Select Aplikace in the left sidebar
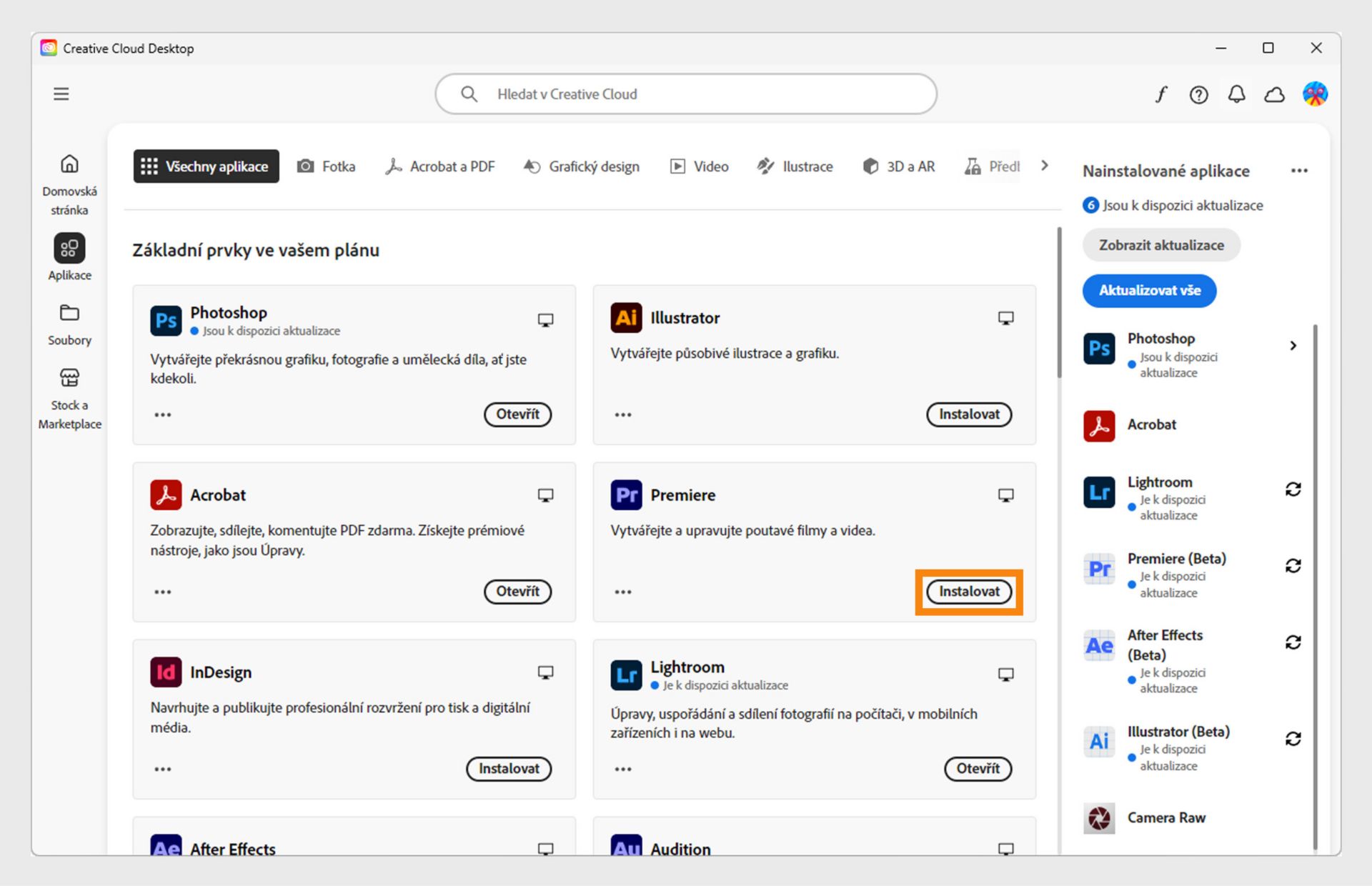The height and width of the screenshot is (886, 1372). (x=69, y=257)
